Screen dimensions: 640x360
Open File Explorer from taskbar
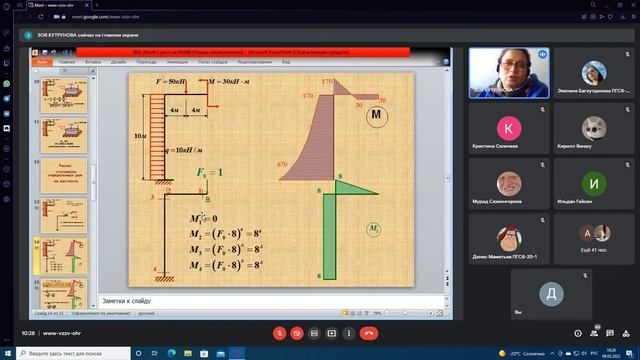(x=188, y=353)
